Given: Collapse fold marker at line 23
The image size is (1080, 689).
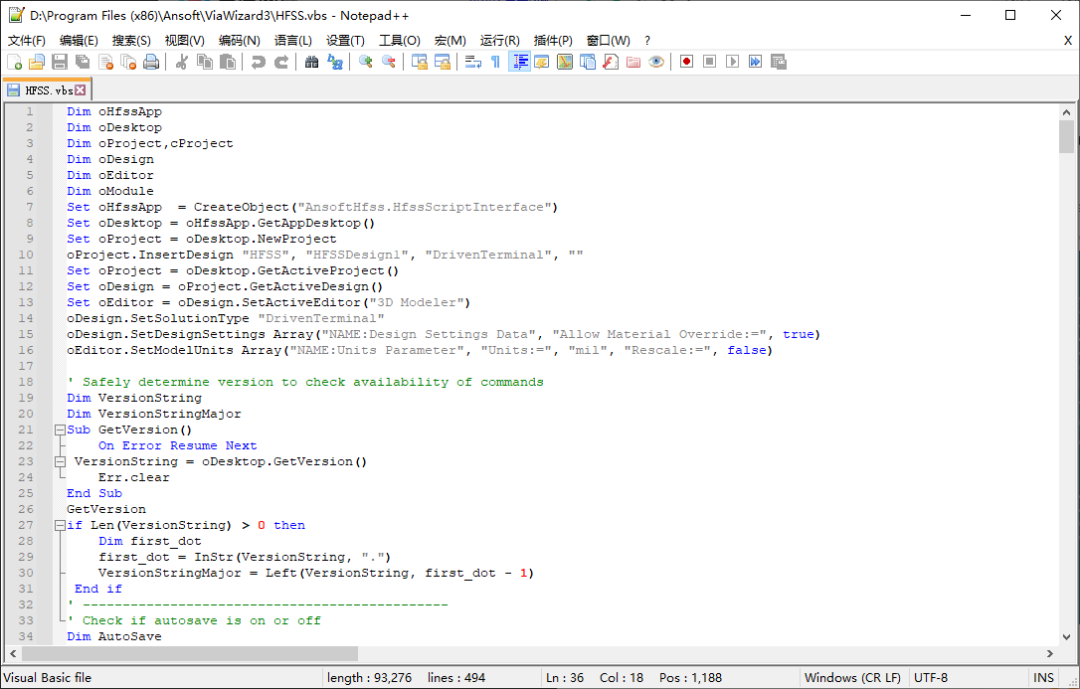Looking at the screenshot, I should click(x=60, y=462).
